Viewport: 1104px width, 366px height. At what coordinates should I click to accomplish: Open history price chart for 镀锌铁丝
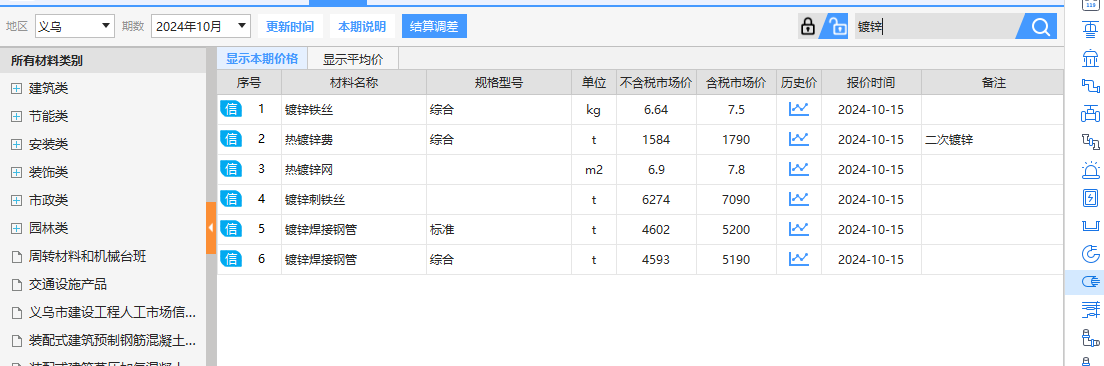(798, 109)
